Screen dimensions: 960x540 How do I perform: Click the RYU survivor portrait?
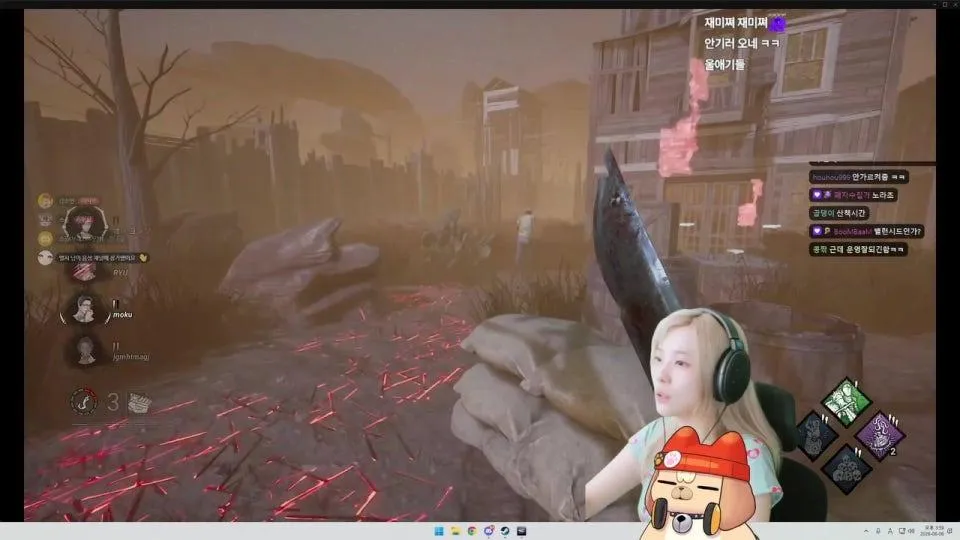(x=84, y=271)
